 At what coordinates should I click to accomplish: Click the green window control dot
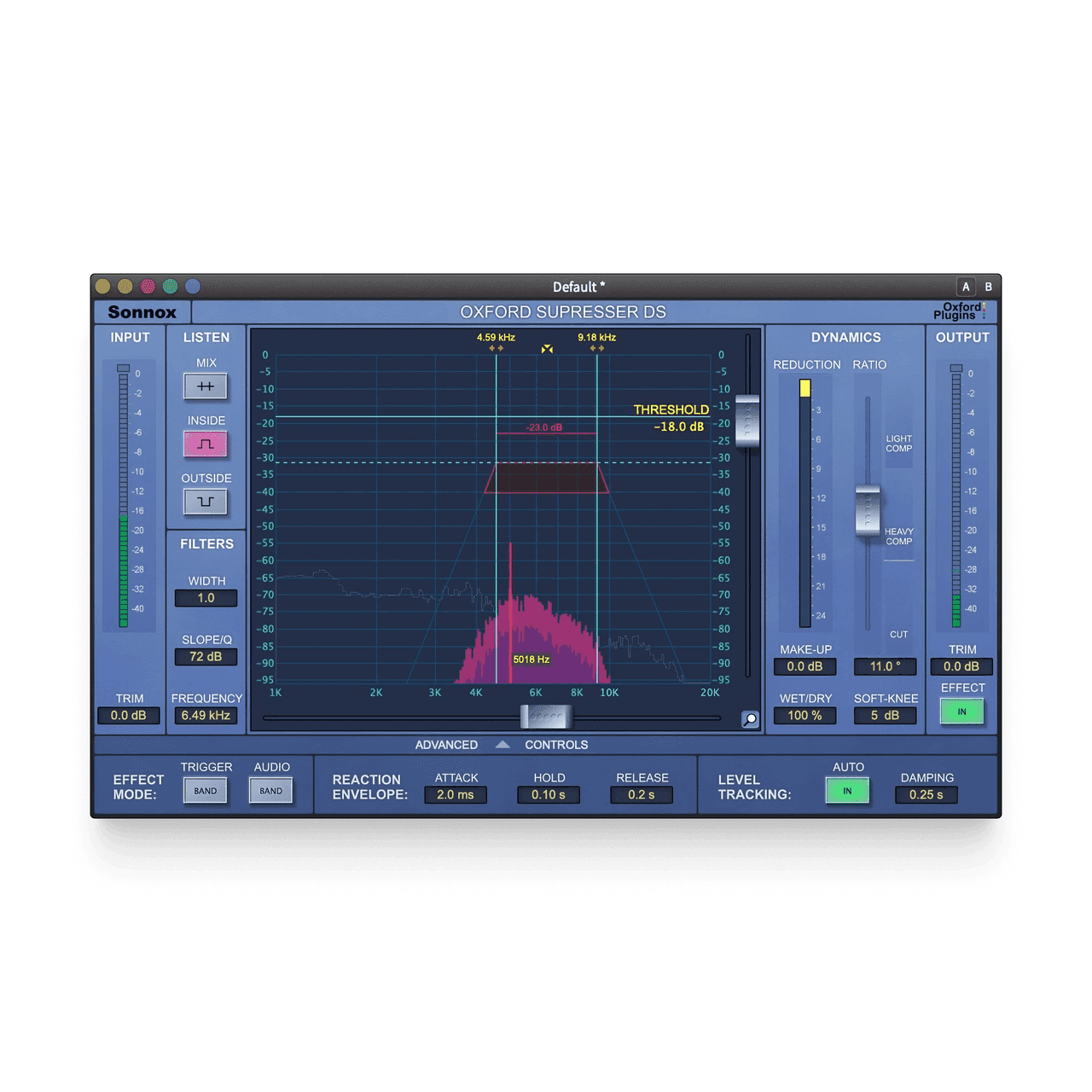pyautogui.click(x=170, y=287)
